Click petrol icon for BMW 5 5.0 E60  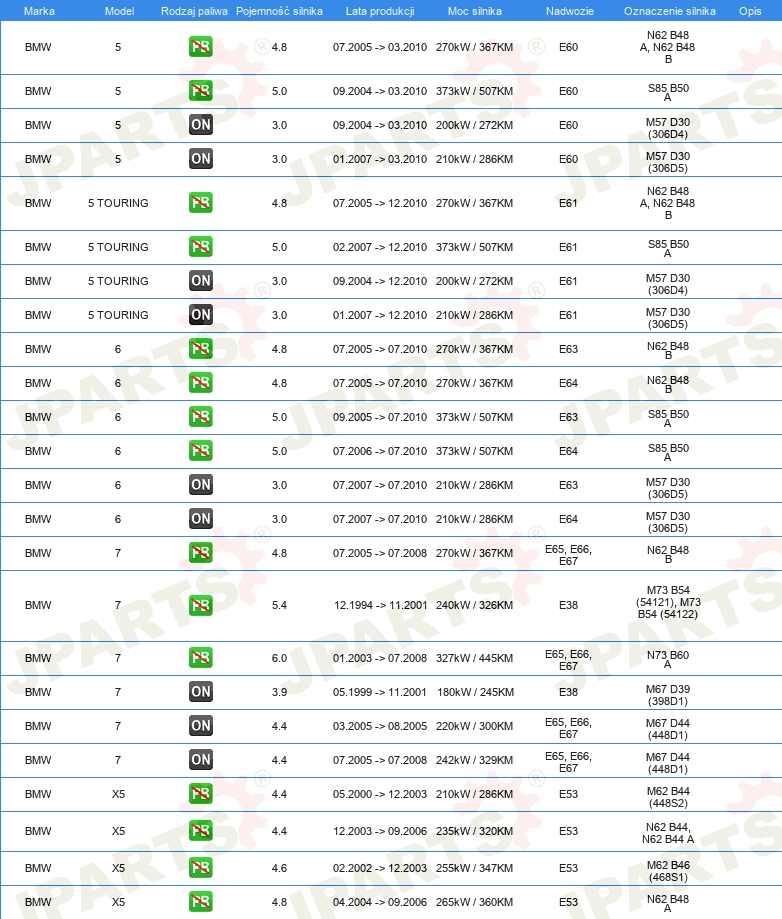(200, 91)
